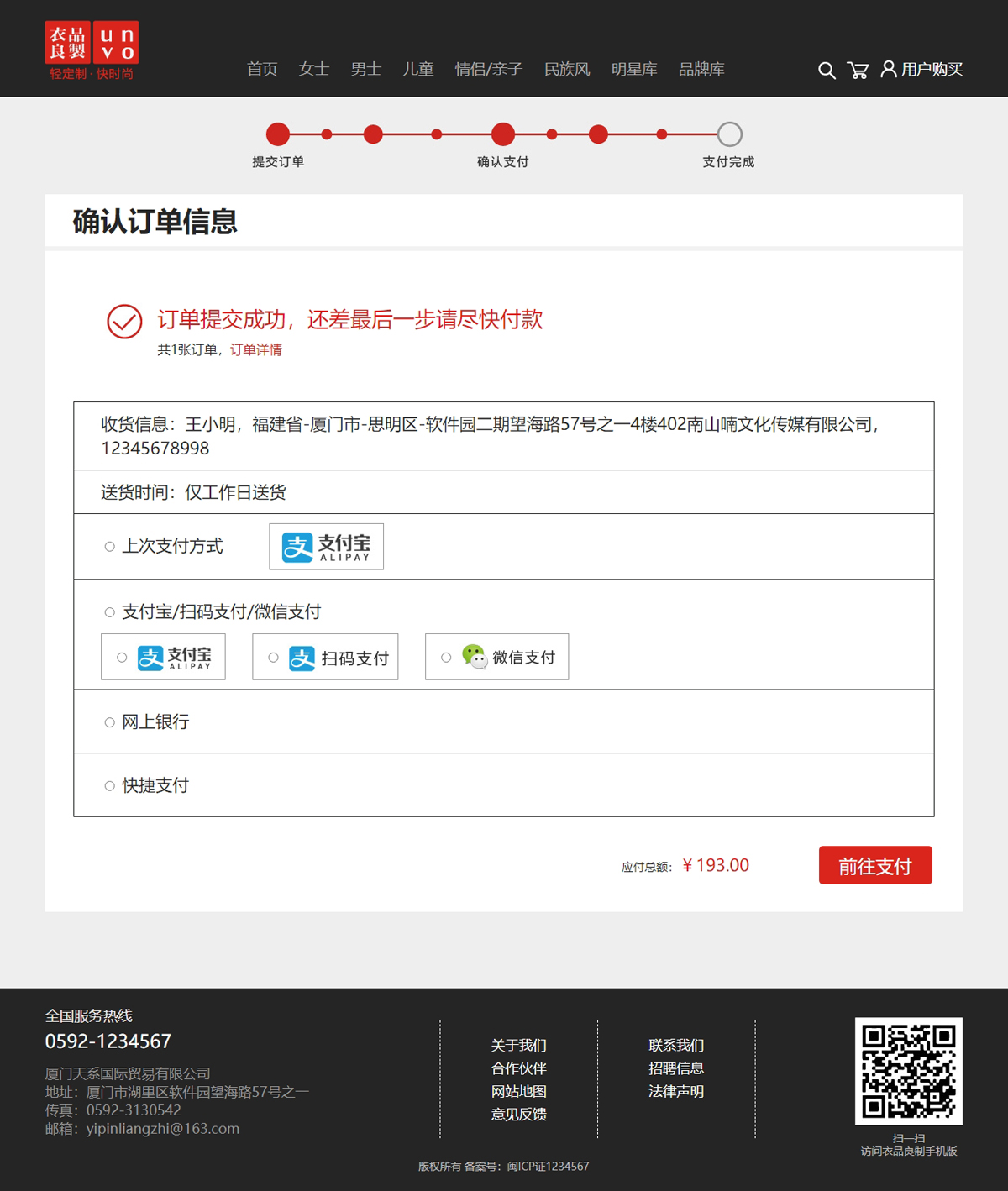Viewport: 1008px width, 1191px height.
Task: Open 网站地图 in the footer
Action: (519, 1091)
